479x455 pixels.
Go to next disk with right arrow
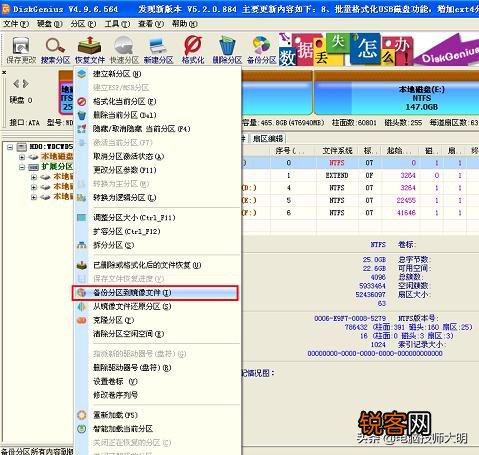tap(25, 84)
